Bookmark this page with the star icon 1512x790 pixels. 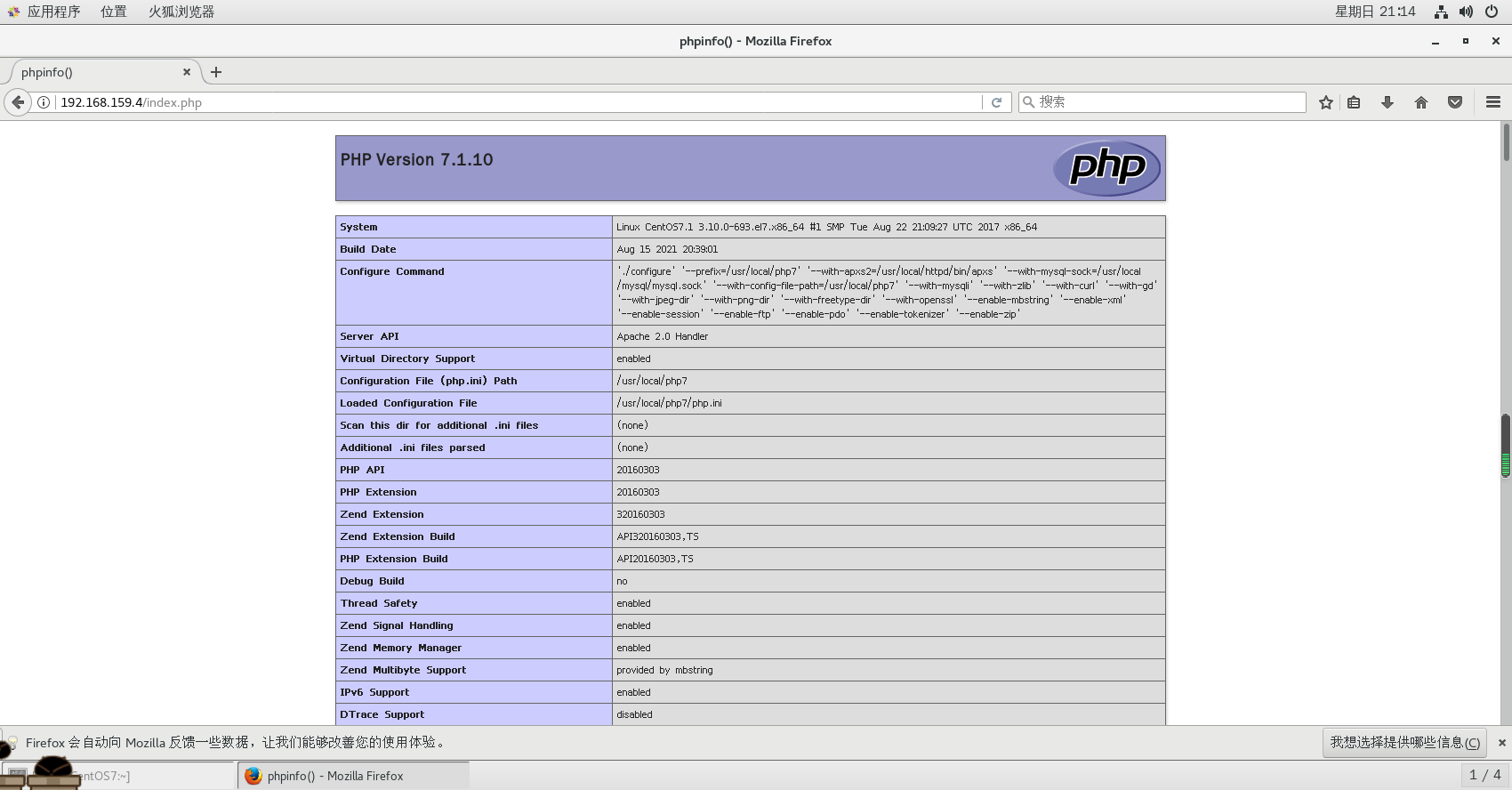[x=1326, y=102]
